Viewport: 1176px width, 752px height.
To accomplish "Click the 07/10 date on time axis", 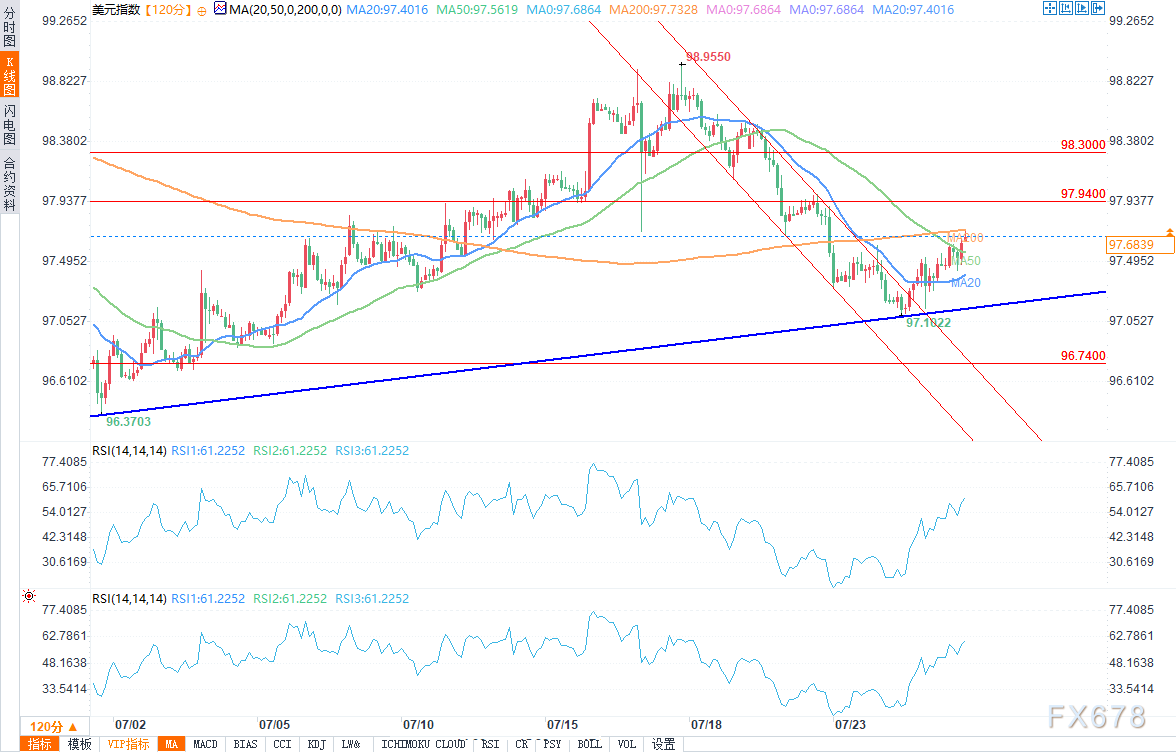I will point(418,725).
